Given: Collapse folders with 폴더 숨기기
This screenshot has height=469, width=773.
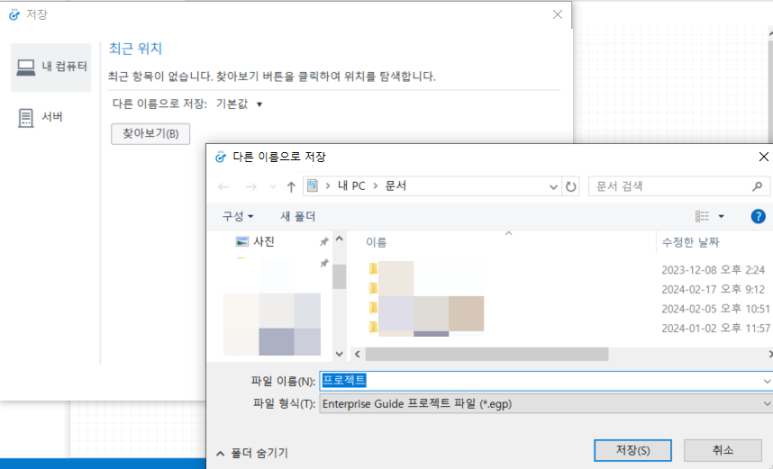Looking at the screenshot, I should [x=252, y=453].
